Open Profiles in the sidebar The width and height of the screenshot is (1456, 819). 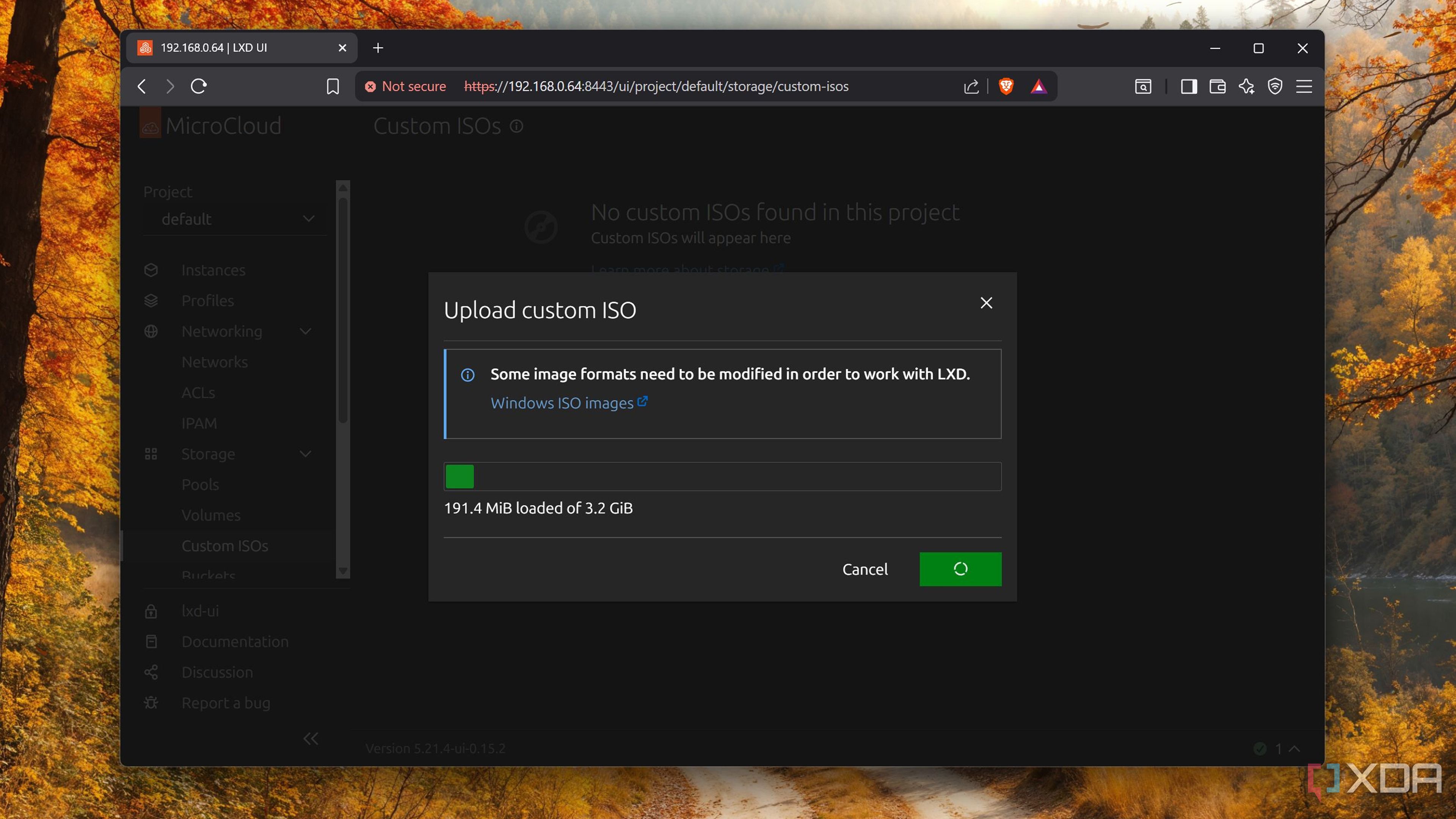[207, 301]
